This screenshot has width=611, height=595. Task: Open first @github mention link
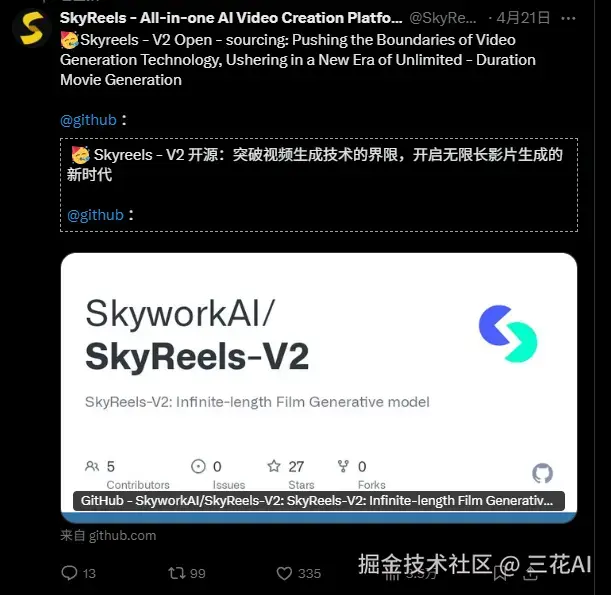click(x=88, y=120)
